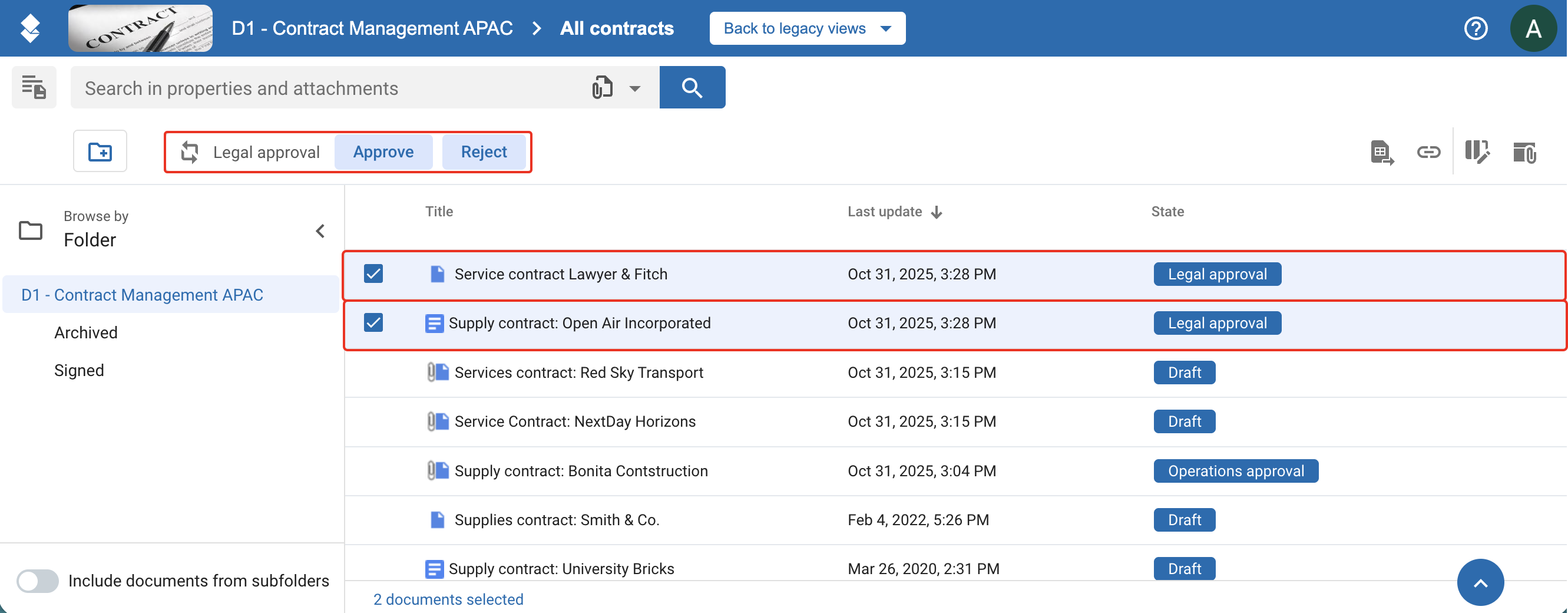Open Supply contract: Bonita Contstruction
The image size is (1568, 613).
tap(581, 471)
